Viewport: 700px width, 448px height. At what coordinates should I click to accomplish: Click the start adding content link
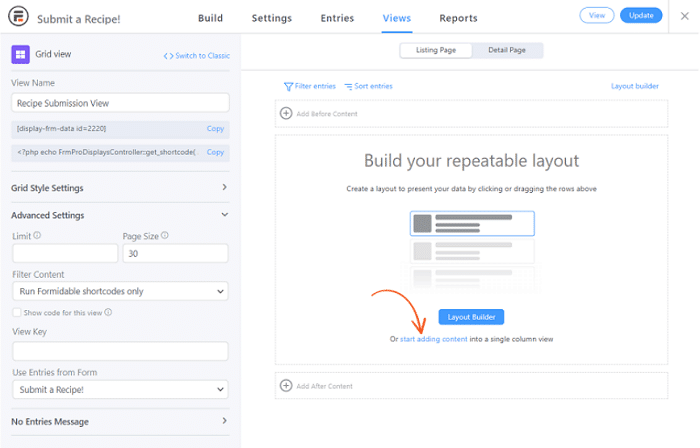pyautogui.click(x=433, y=339)
